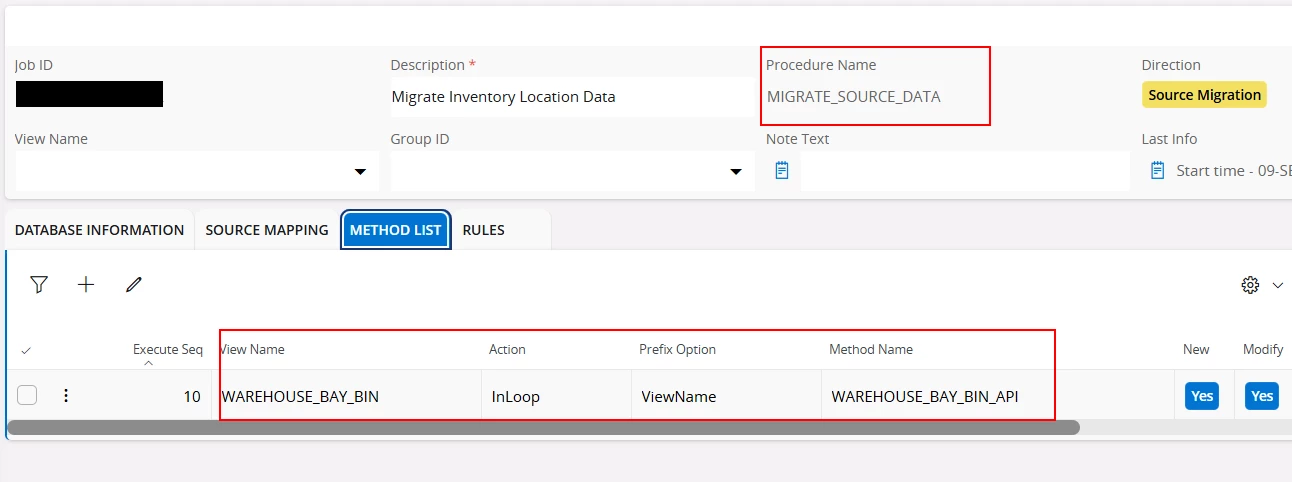
Task: Open the filter icon in Method List
Action: click(x=39, y=285)
